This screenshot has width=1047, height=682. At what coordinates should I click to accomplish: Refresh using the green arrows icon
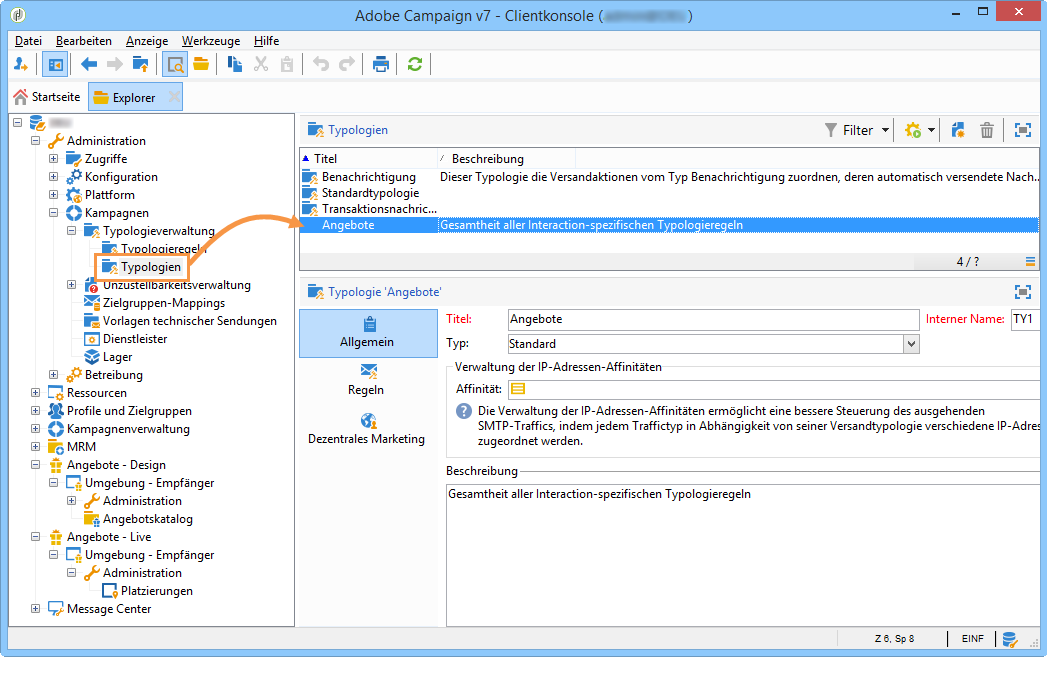pyautogui.click(x=415, y=64)
